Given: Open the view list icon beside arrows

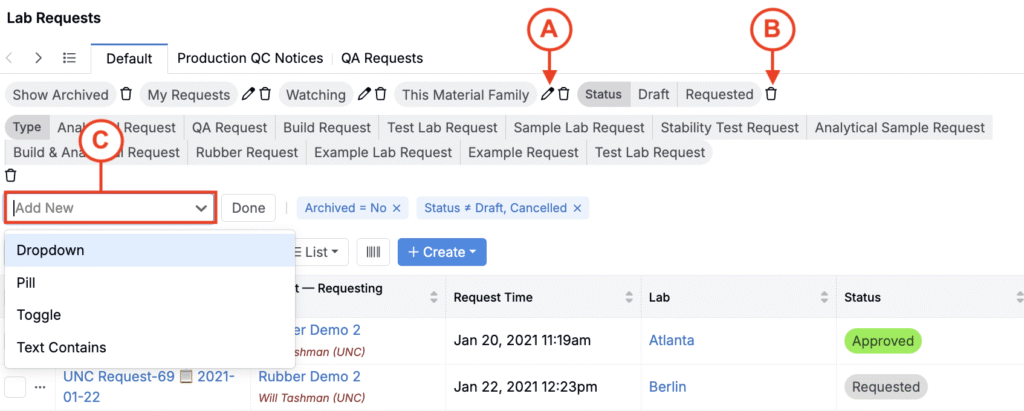Looking at the screenshot, I should tap(69, 58).
